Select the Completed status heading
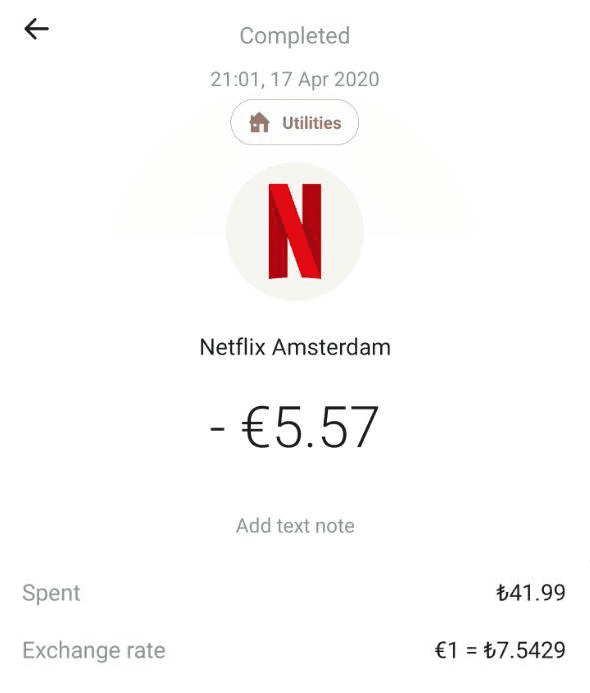590x693 pixels. pyautogui.click(x=295, y=36)
